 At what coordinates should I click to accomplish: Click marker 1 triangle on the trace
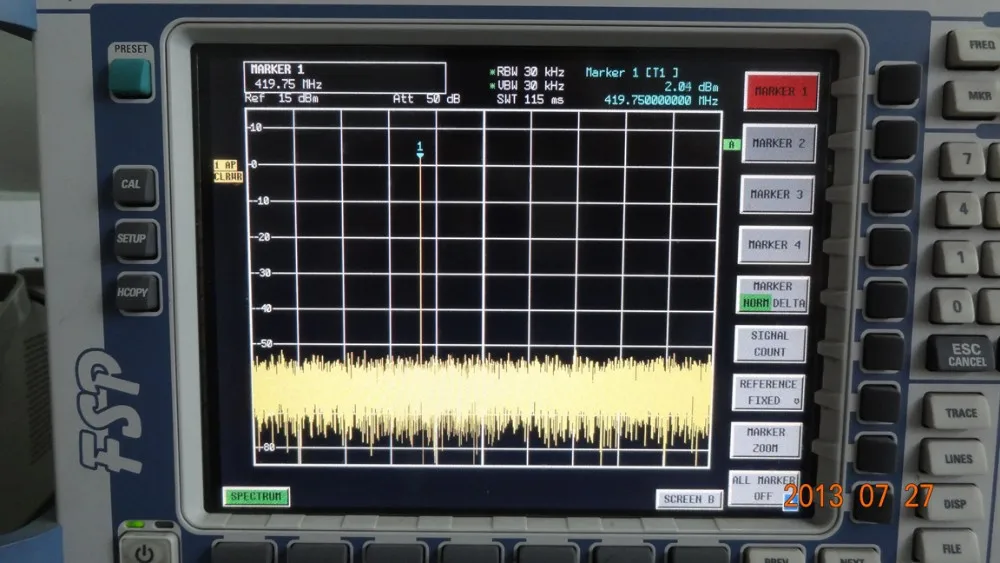pos(420,155)
